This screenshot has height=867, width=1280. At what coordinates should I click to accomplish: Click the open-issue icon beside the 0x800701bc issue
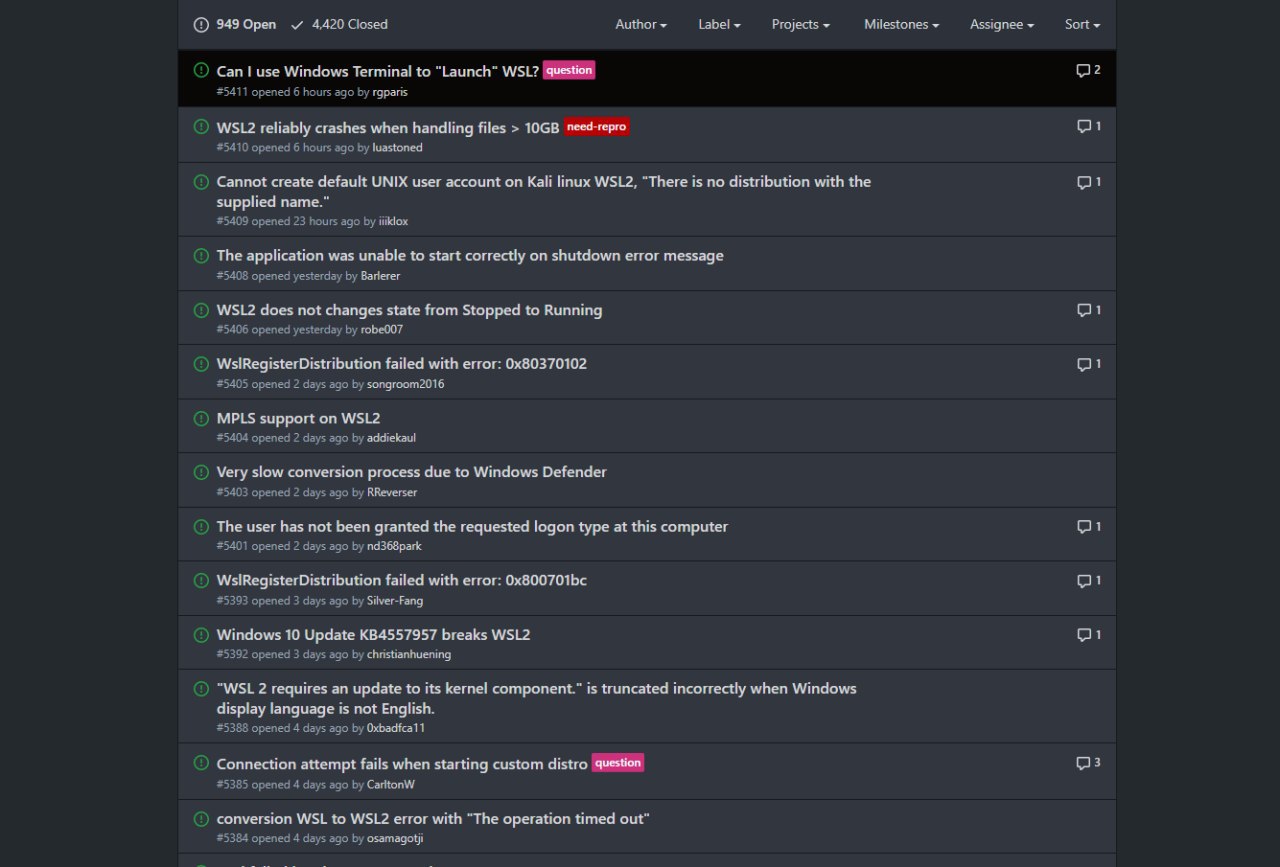point(201,579)
